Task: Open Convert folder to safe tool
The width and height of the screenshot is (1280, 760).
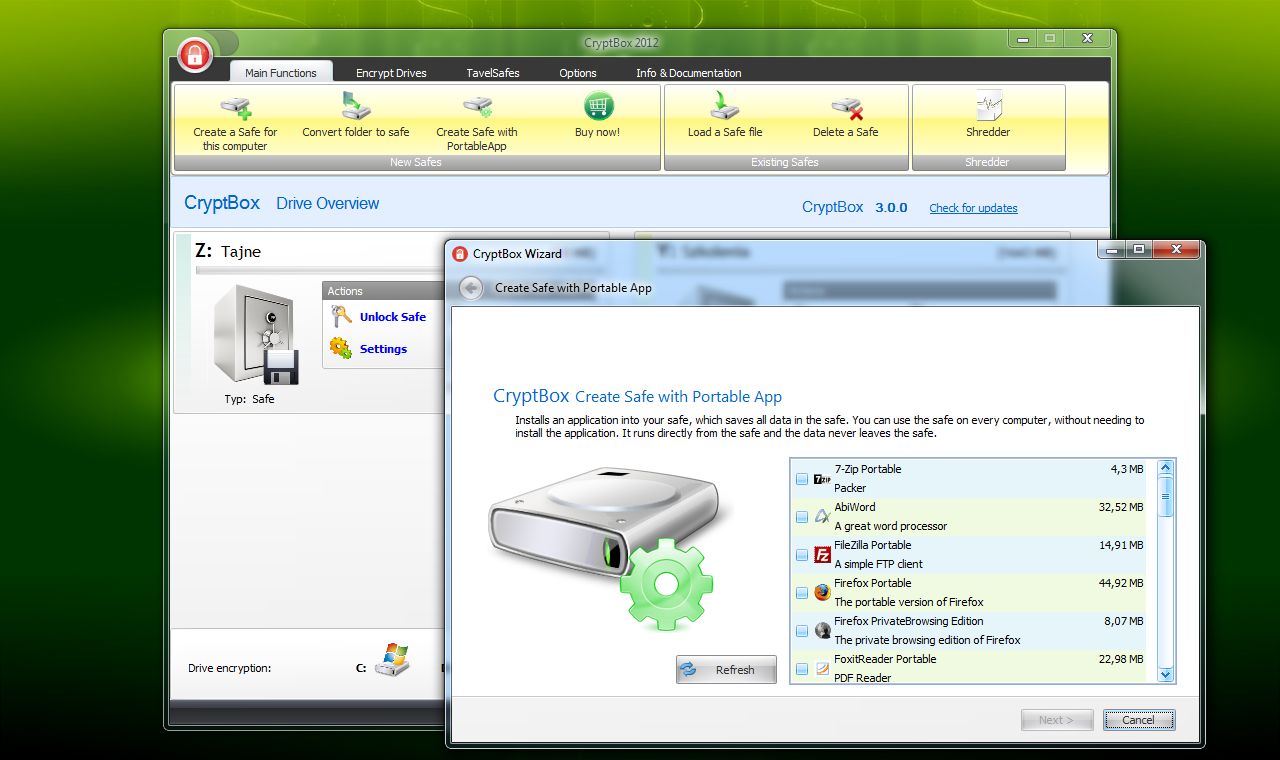Action: [x=356, y=116]
